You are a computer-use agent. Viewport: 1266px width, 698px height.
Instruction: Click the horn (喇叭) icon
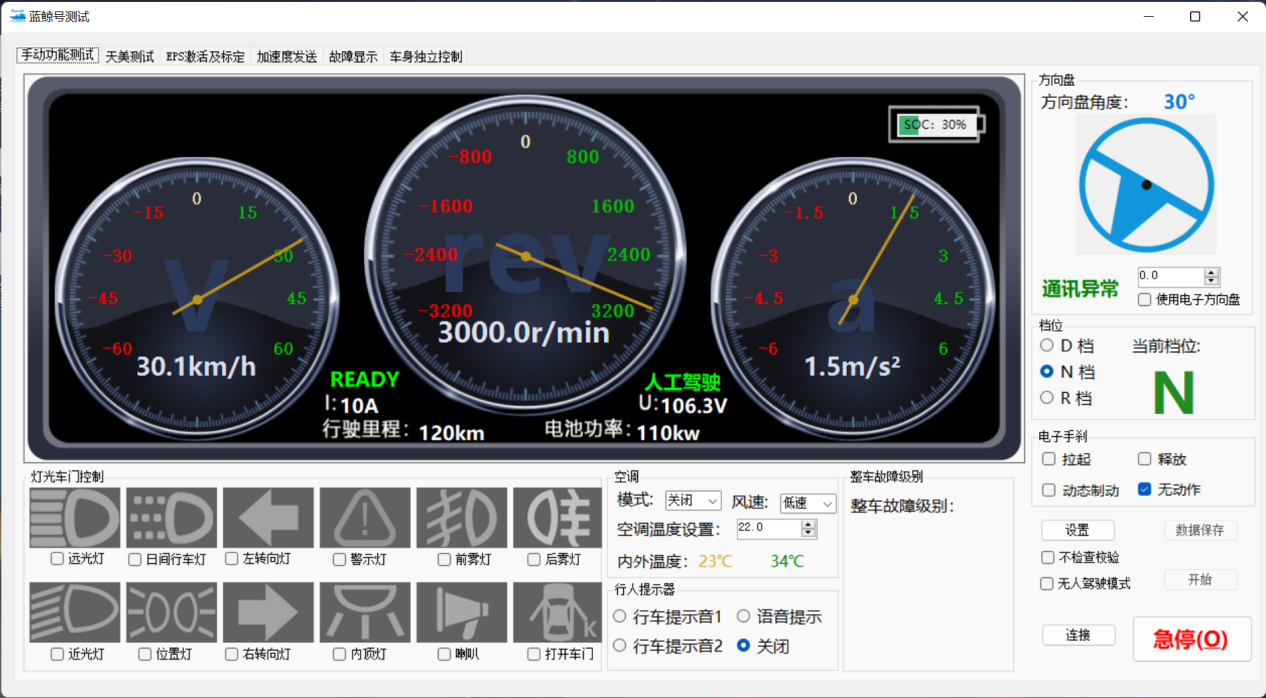(x=461, y=612)
